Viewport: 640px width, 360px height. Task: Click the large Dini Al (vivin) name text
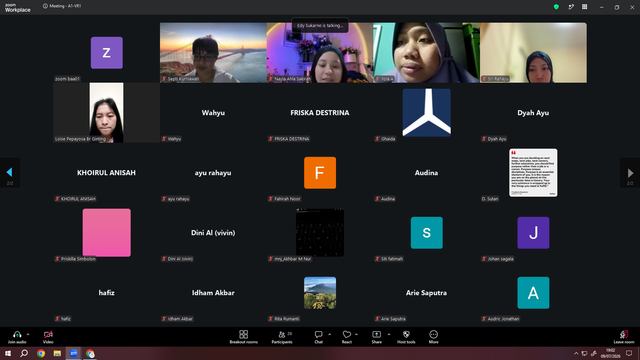(x=213, y=233)
